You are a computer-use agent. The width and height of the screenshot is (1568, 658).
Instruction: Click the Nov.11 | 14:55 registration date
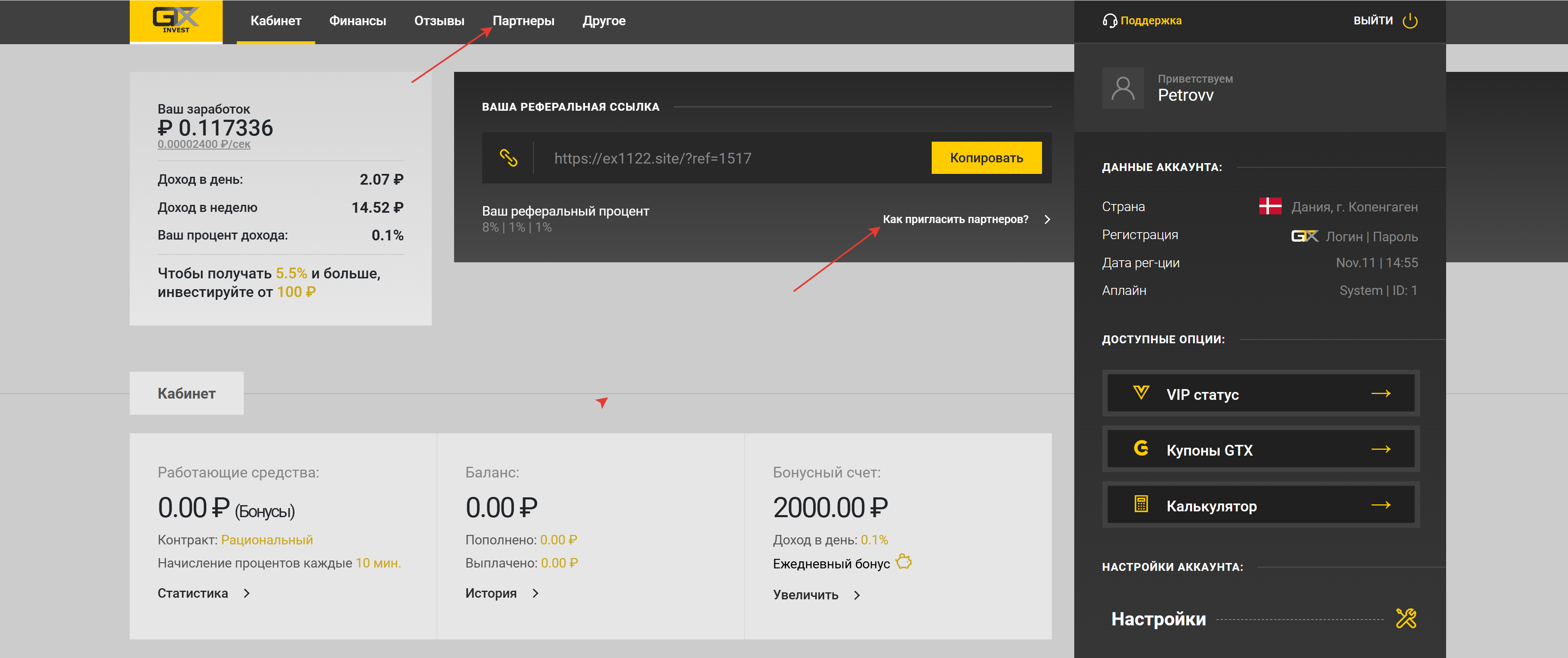1377,263
